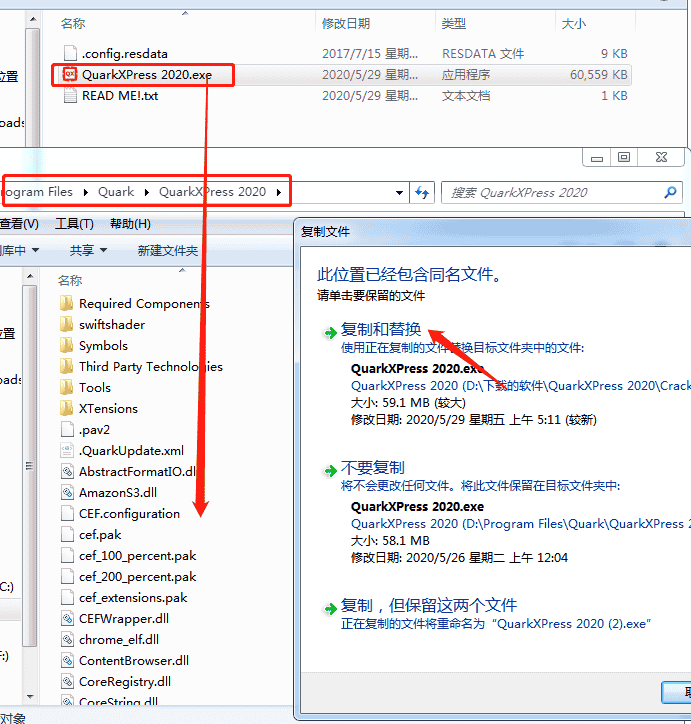The height and width of the screenshot is (724, 691).
Task: Select the .config.resdata file icon
Action: click(x=70, y=53)
